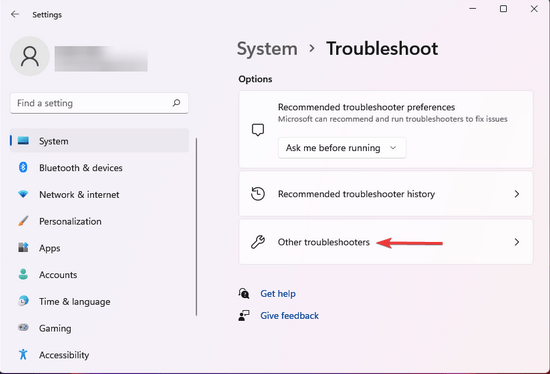Click the Apps icon in sidebar
This screenshot has width=550, height=374.
[x=23, y=248]
